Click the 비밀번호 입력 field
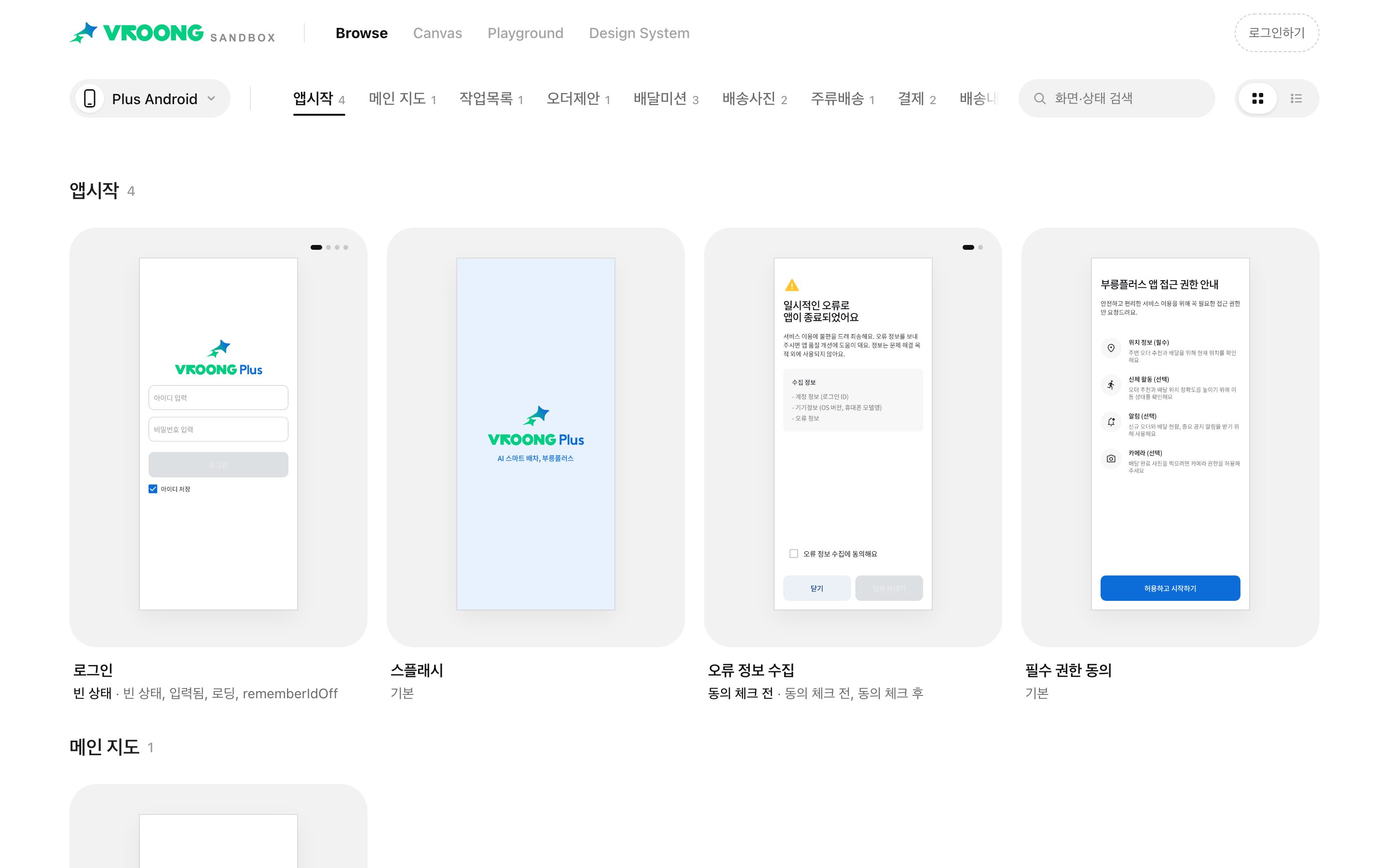 click(x=218, y=429)
